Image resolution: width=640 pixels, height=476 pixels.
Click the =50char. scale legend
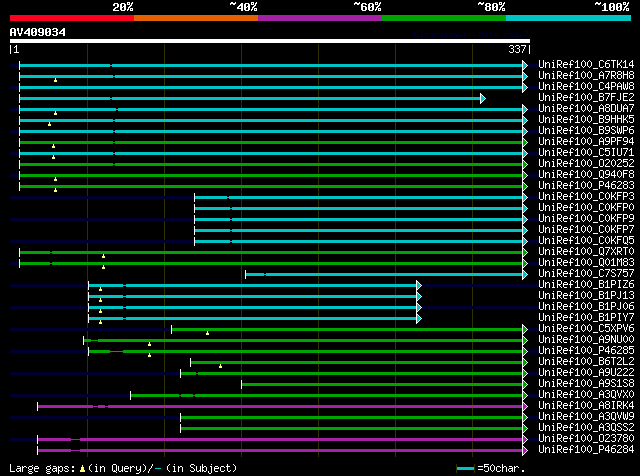491,468
